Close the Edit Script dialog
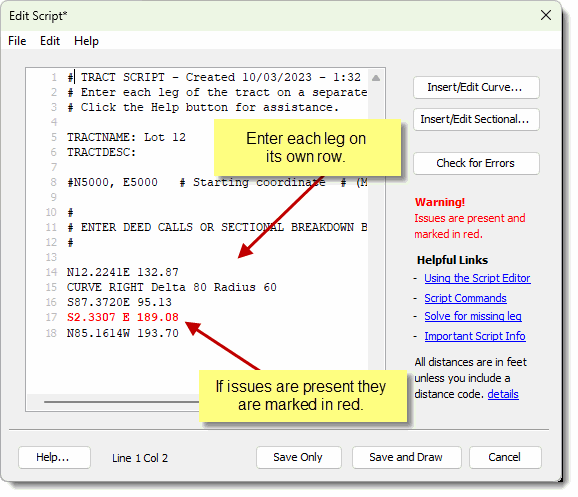Viewport: 578px width, 497px height. pos(546,15)
